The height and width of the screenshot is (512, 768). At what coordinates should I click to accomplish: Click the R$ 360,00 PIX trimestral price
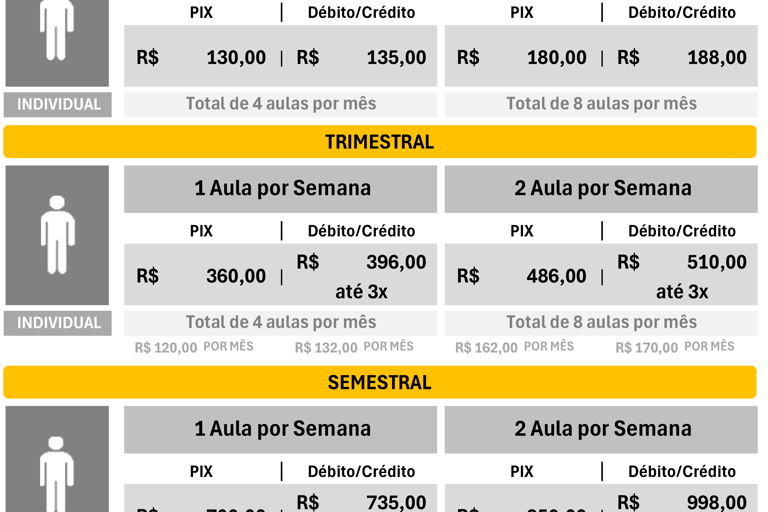click(201, 276)
